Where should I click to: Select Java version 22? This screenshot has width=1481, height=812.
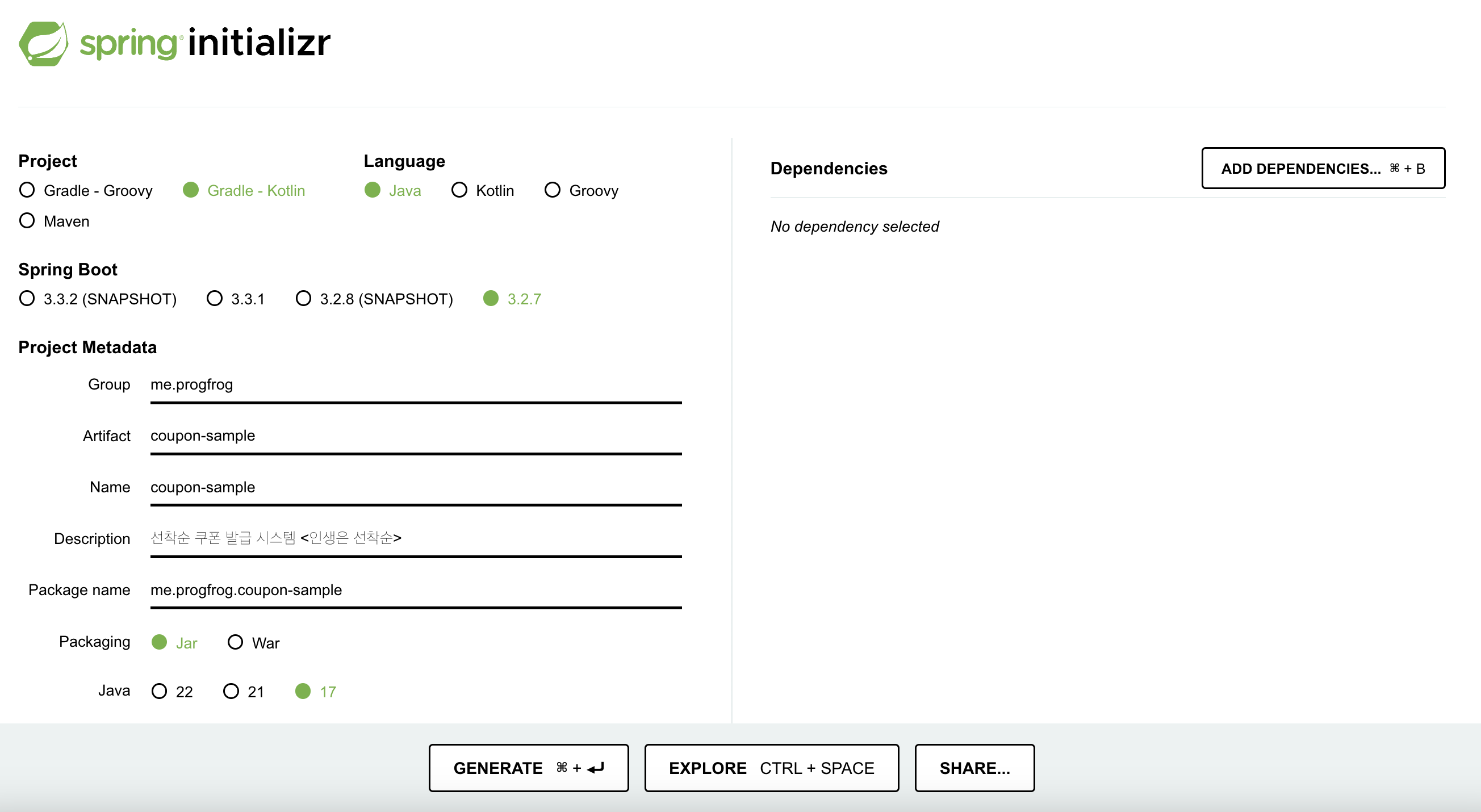click(159, 691)
